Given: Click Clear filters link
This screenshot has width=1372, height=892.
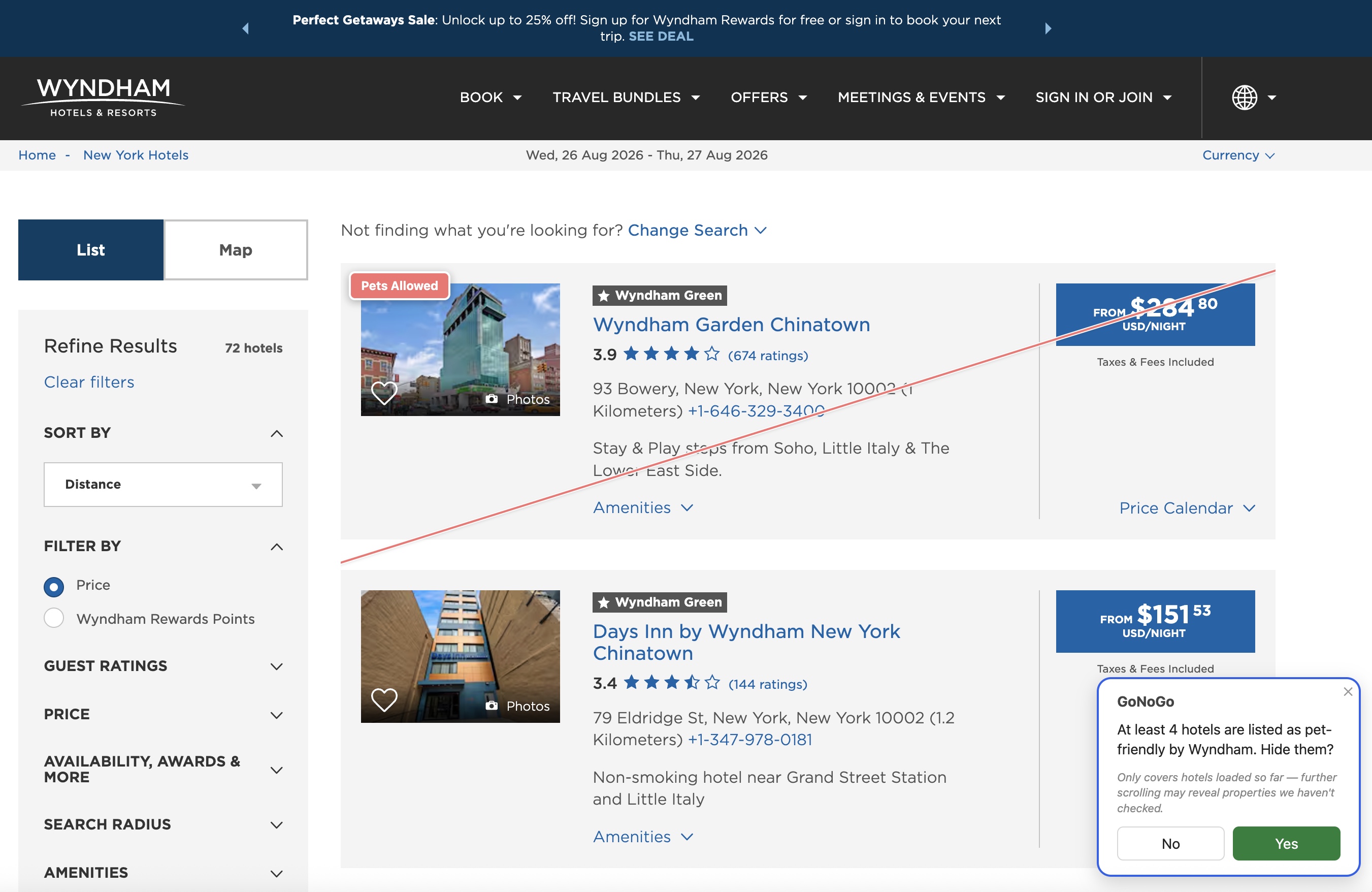Looking at the screenshot, I should click(x=89, y=381).
